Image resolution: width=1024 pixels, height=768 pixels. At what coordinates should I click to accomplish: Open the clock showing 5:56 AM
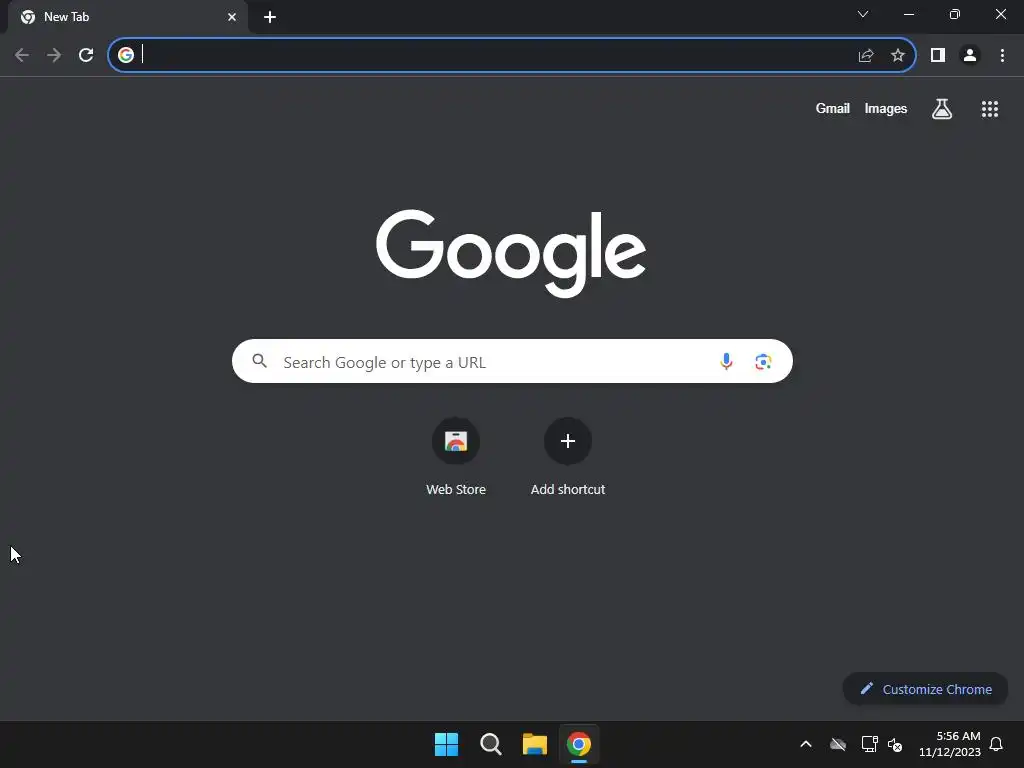click(x=950, y=744)
